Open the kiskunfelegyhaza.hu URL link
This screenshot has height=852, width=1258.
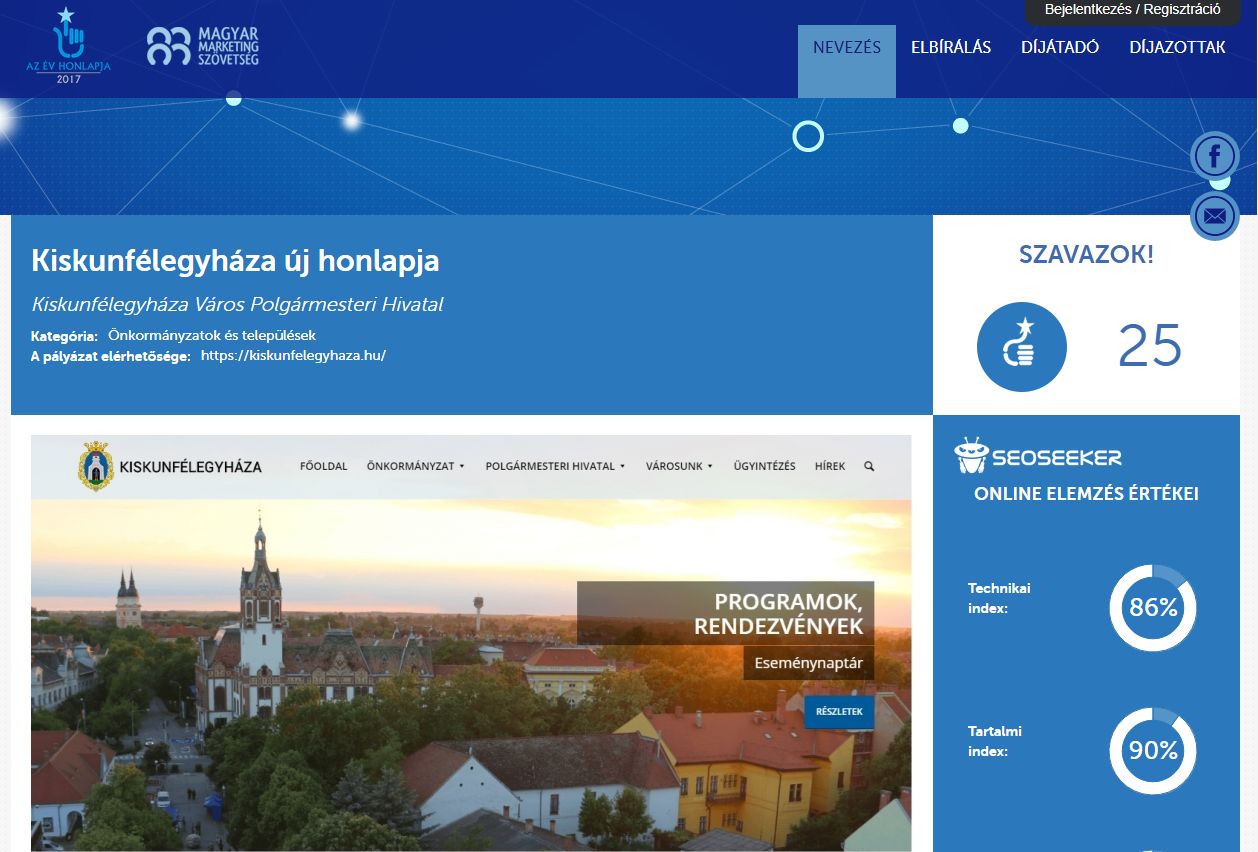(293, 355)
